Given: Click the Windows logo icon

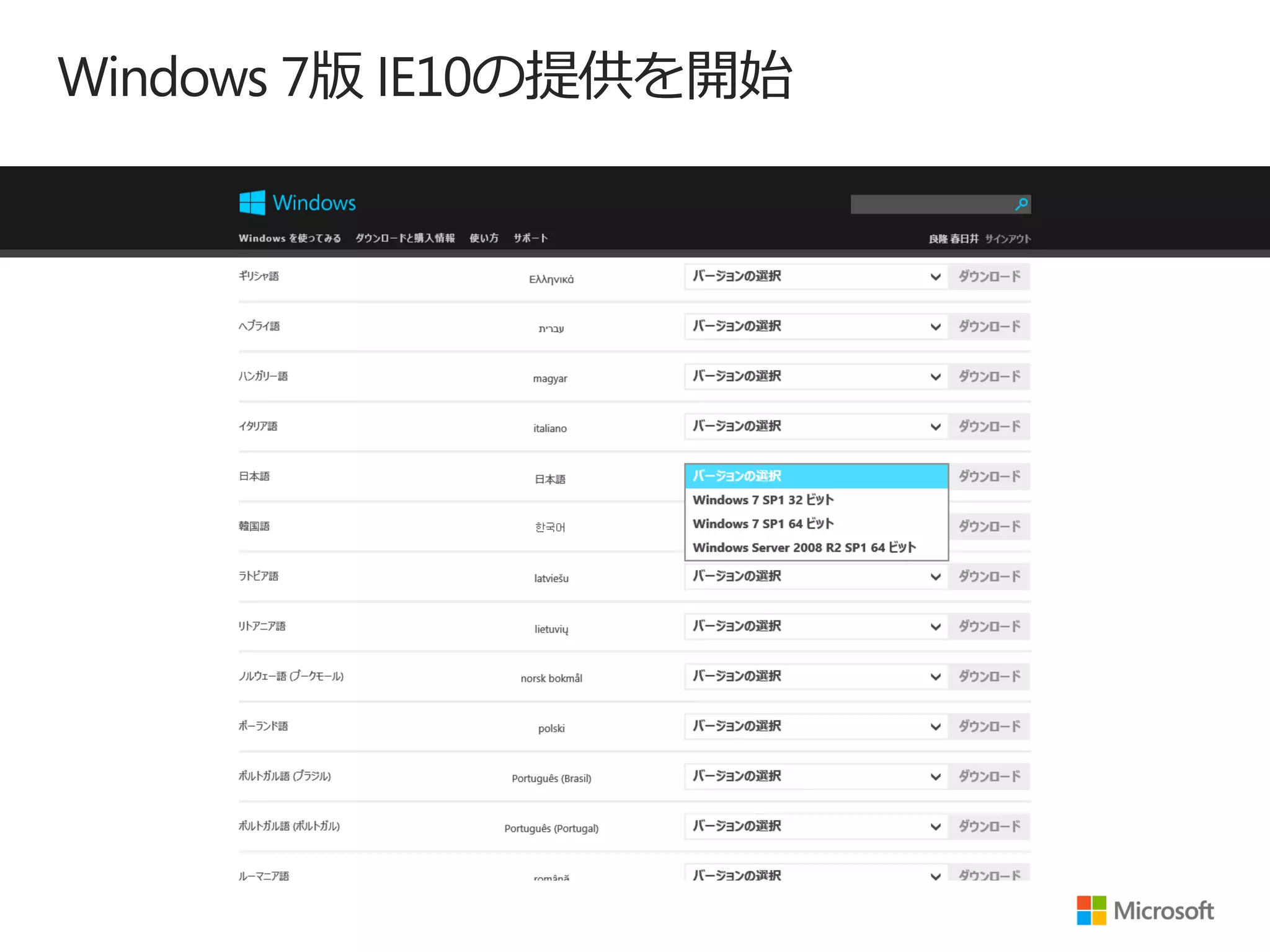Looking at the screenshot, I should point(252,203).
